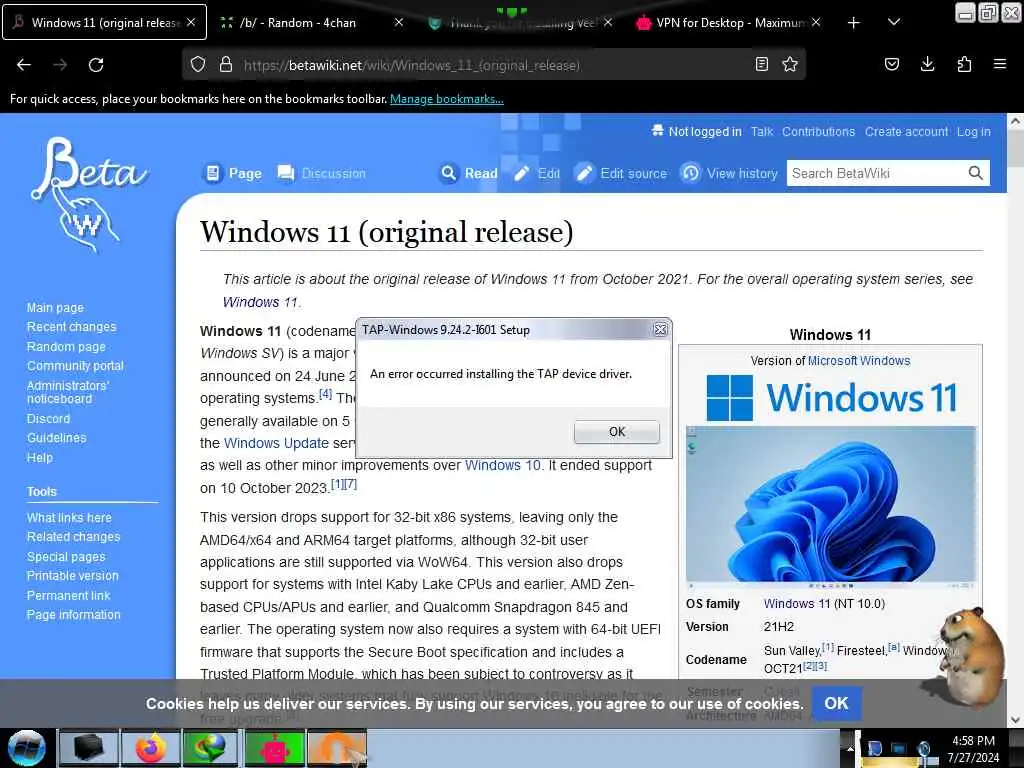This screenshot has height=768, width=1024.
Task: Open the tracking protection shield icon
Action: 198,64
